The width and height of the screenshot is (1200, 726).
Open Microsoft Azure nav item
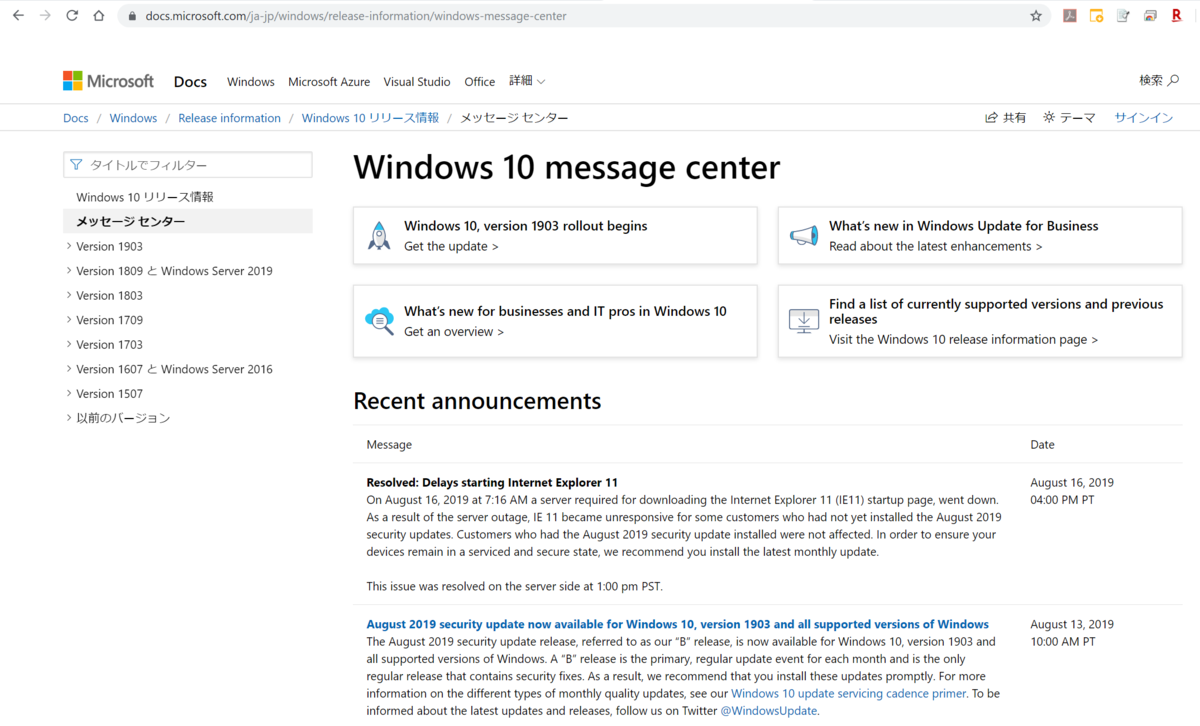[329, 82]
